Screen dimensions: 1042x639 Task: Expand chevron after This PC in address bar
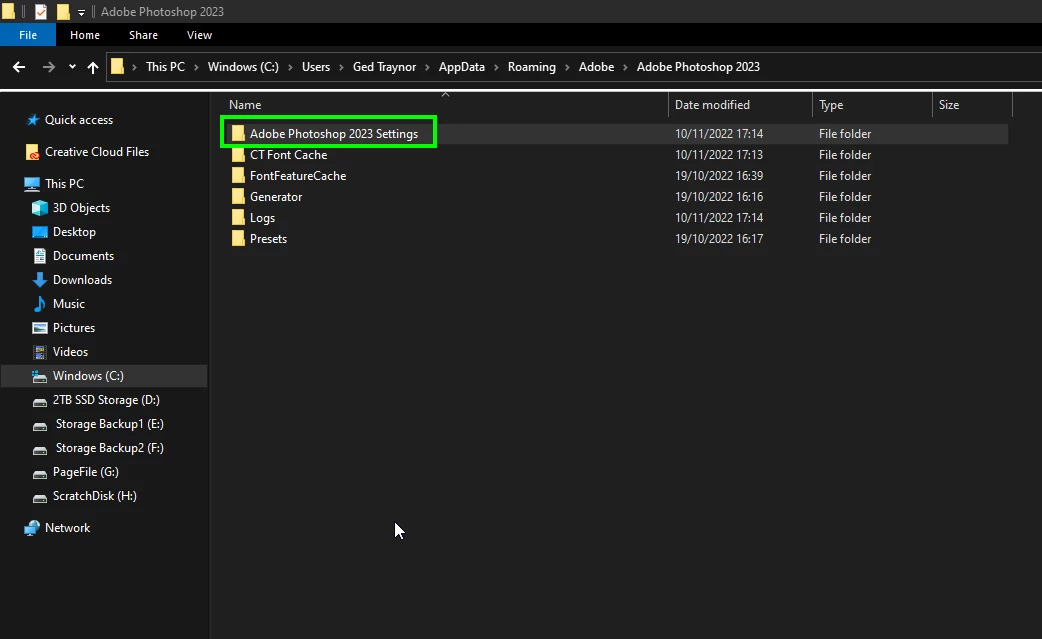[x=197, y=67]
